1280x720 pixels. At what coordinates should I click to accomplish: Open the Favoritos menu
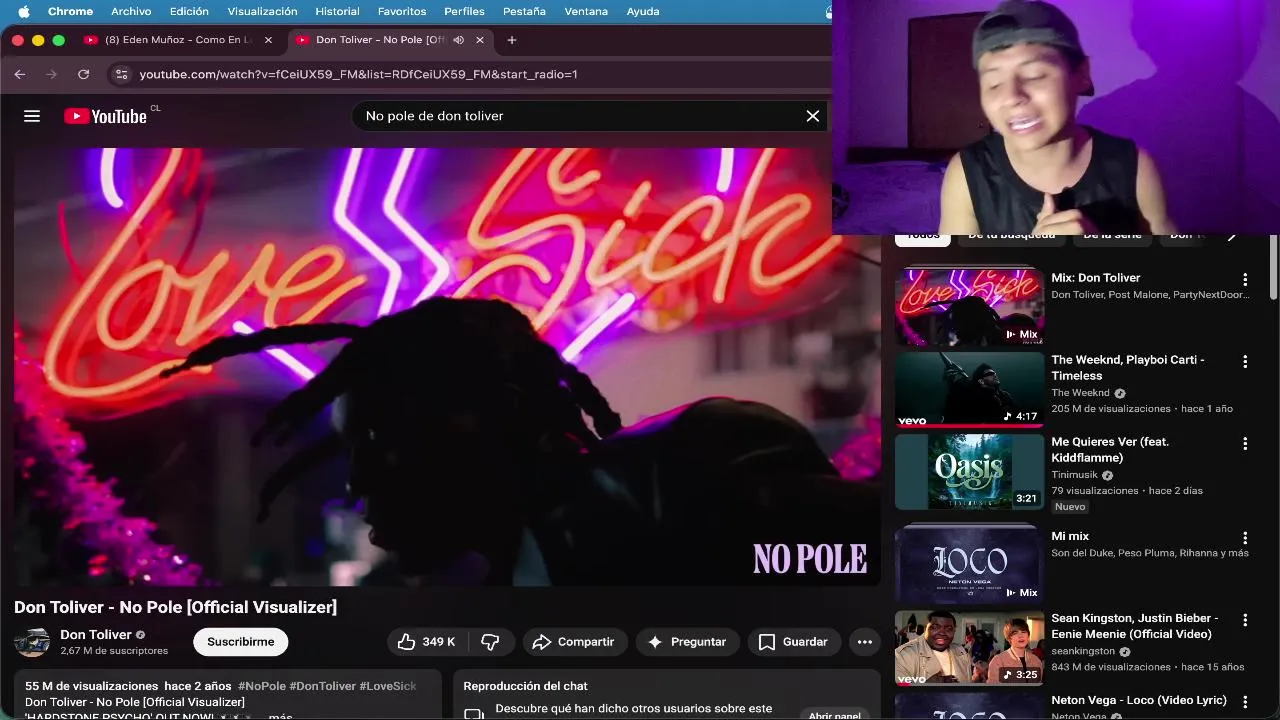[x=402, y=11]
